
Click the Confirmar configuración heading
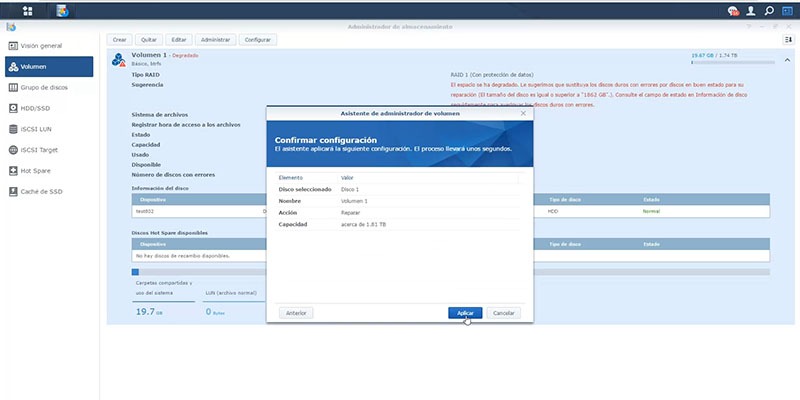[326, 140]
